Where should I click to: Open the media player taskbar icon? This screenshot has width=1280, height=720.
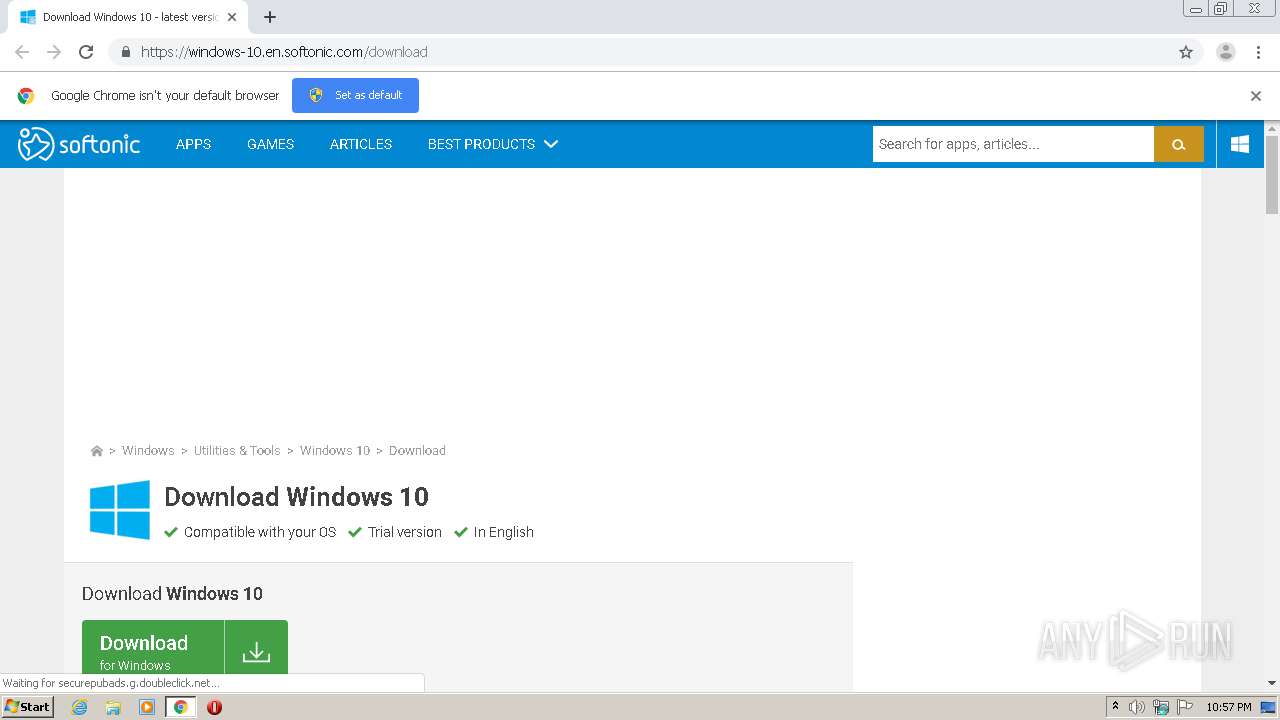(x=147, y=707)
